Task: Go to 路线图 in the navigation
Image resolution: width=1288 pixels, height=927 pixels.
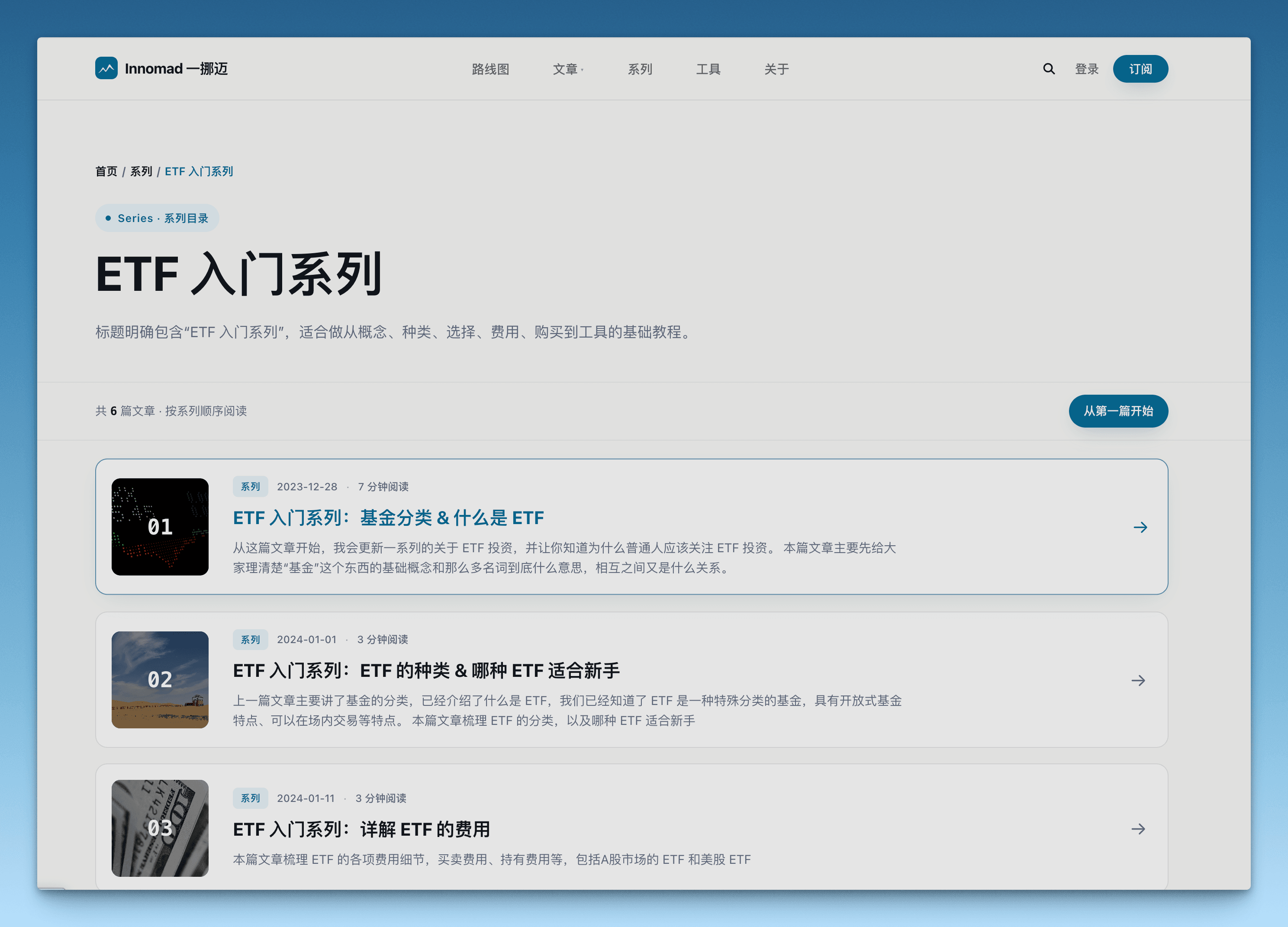Action: 490,69
